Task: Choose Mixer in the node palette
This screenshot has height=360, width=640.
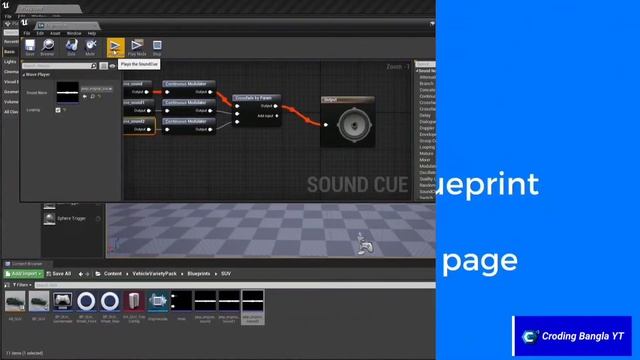Action: point(425,160)
